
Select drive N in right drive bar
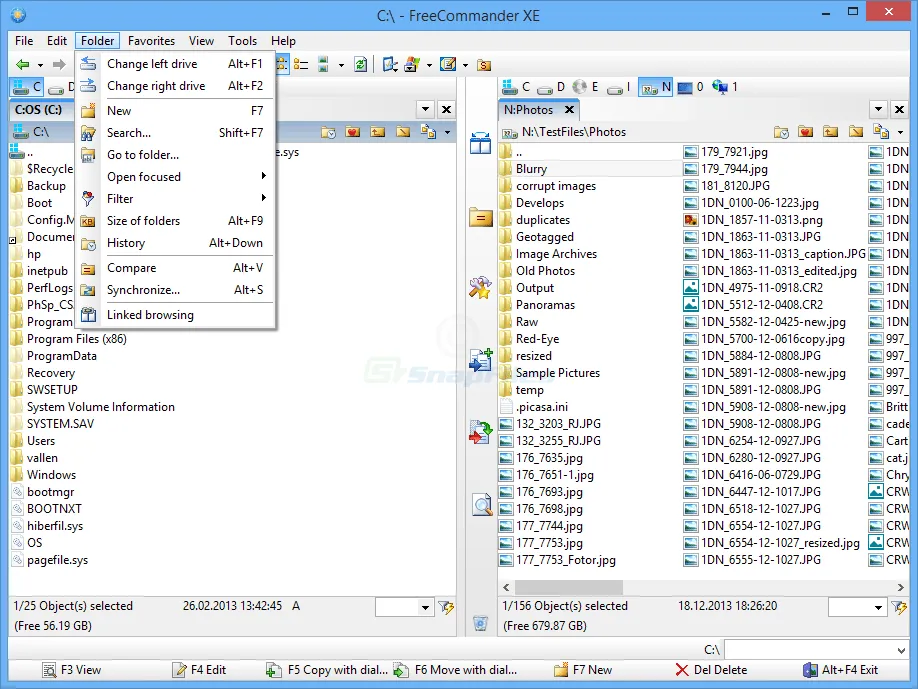[655, 87]
